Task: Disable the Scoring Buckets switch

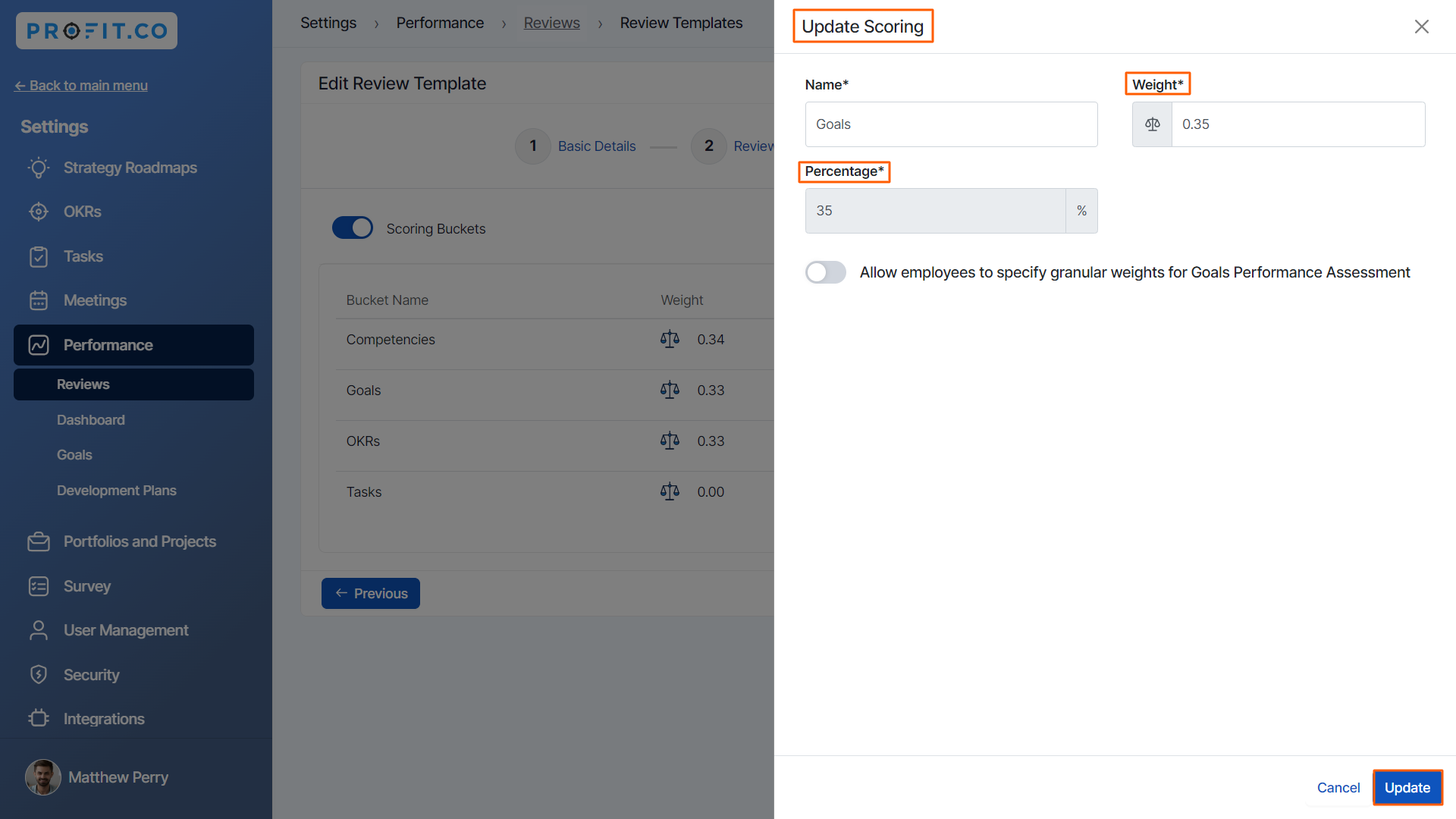Action: pos(353,228)
